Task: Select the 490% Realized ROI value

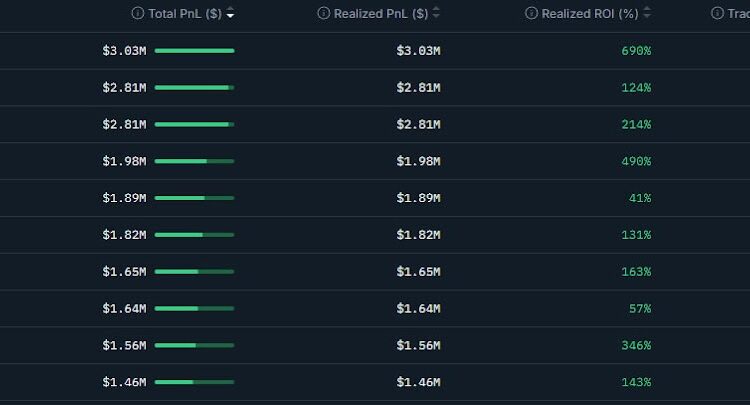Action: pyautogui.click(x=637, y=161)
